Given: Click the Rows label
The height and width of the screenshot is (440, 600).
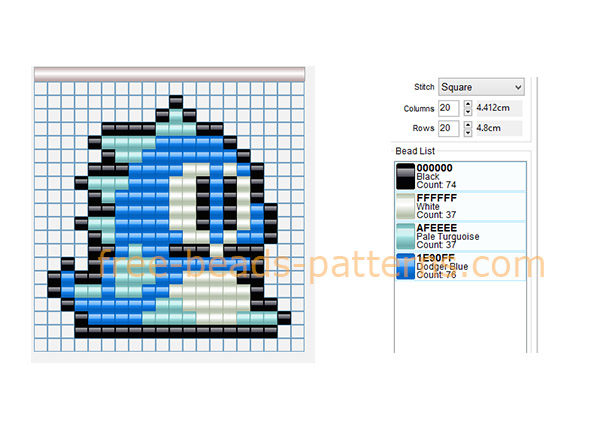Looking at the screenshot, I should pos(423,128).
